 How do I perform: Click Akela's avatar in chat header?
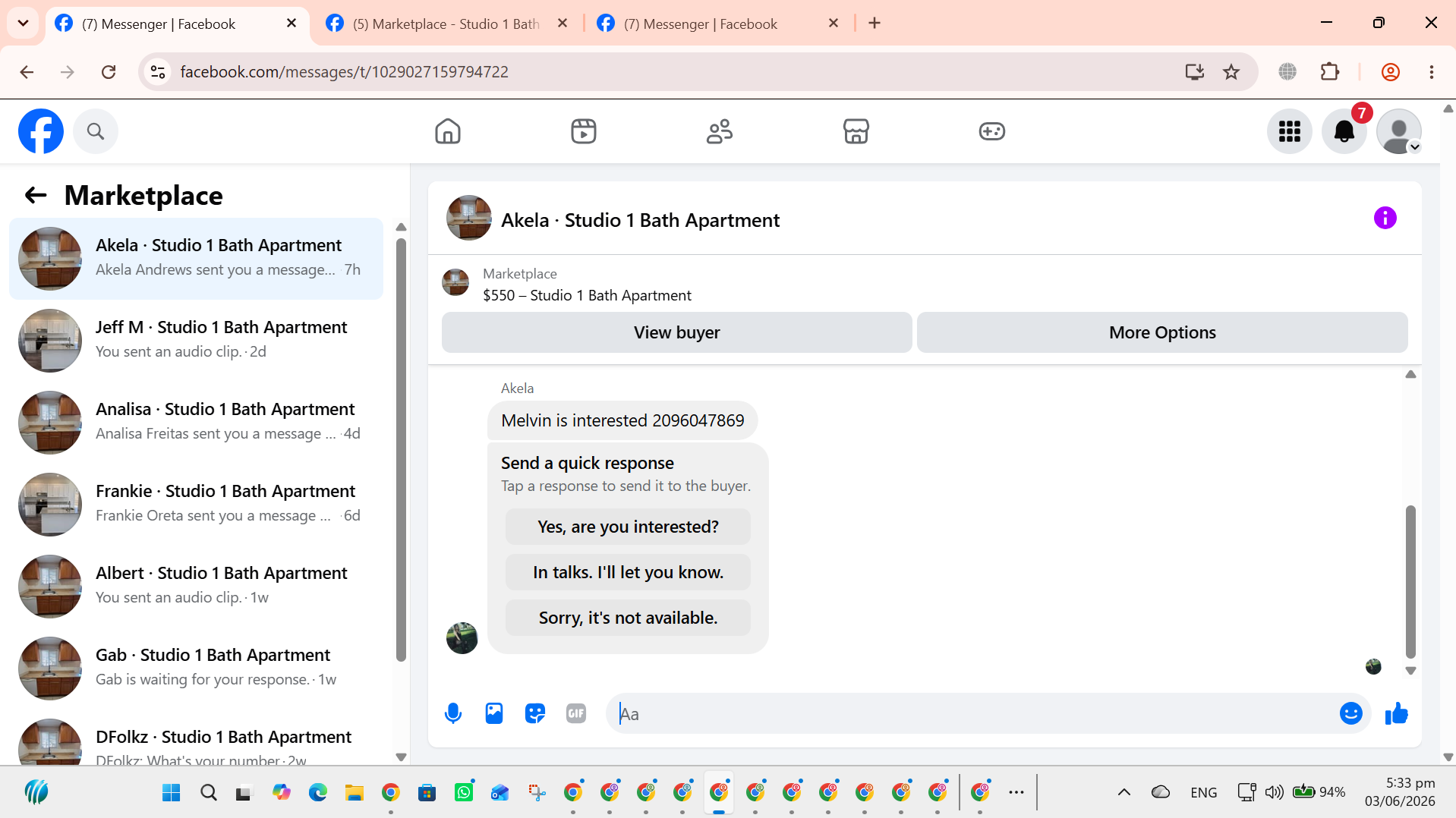pos(468,219)
